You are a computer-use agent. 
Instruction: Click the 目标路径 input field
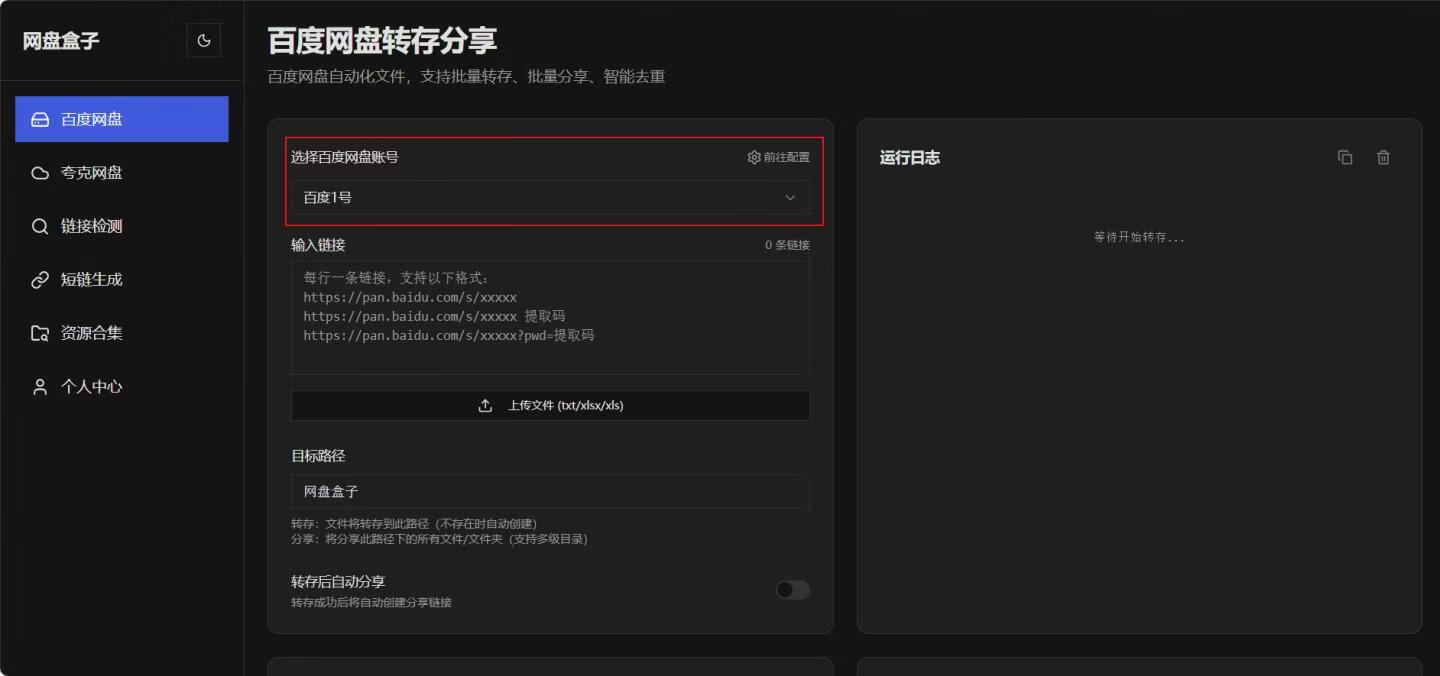(x=550, y=491)
